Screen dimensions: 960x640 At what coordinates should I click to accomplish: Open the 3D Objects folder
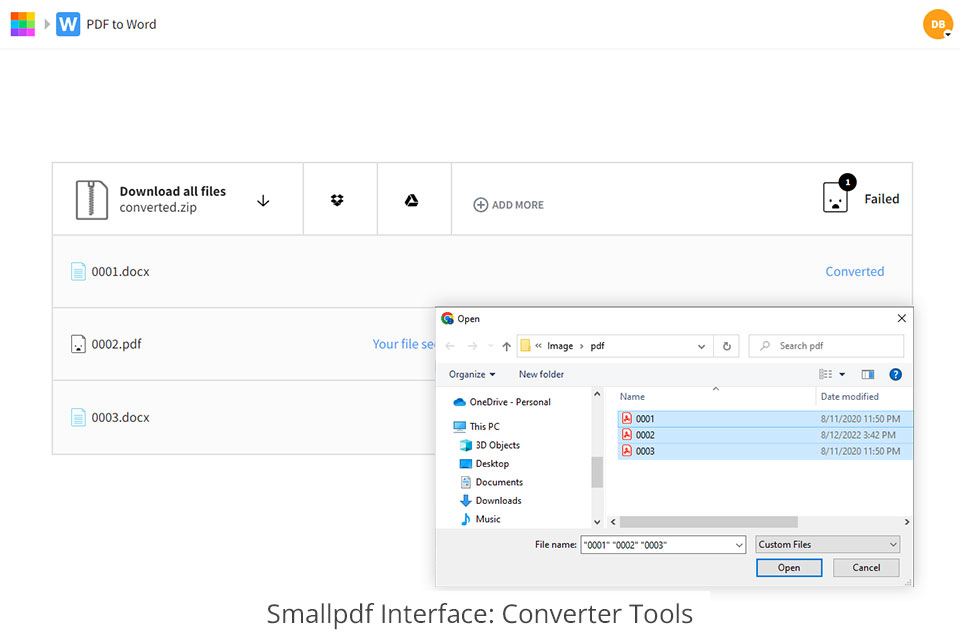coord(490,445)
